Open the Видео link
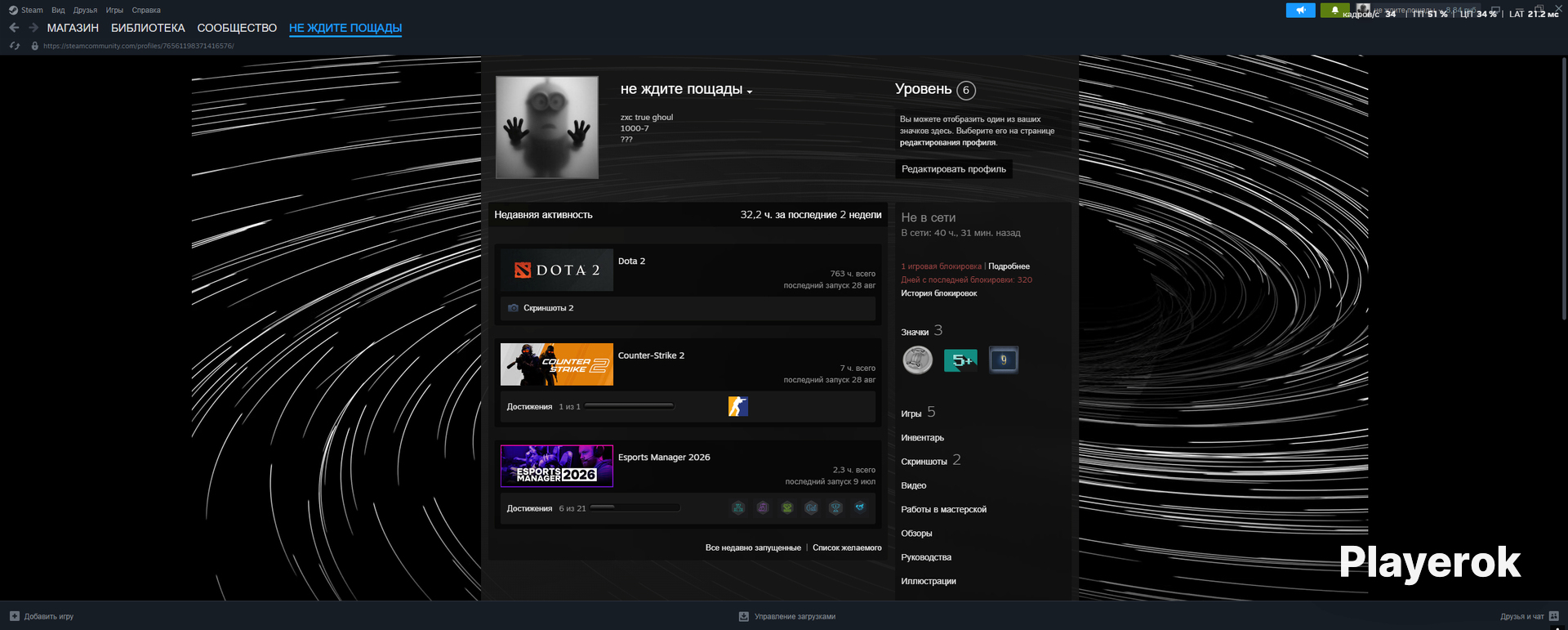This screenshot has height=630, width=1568. click(913, 485)
